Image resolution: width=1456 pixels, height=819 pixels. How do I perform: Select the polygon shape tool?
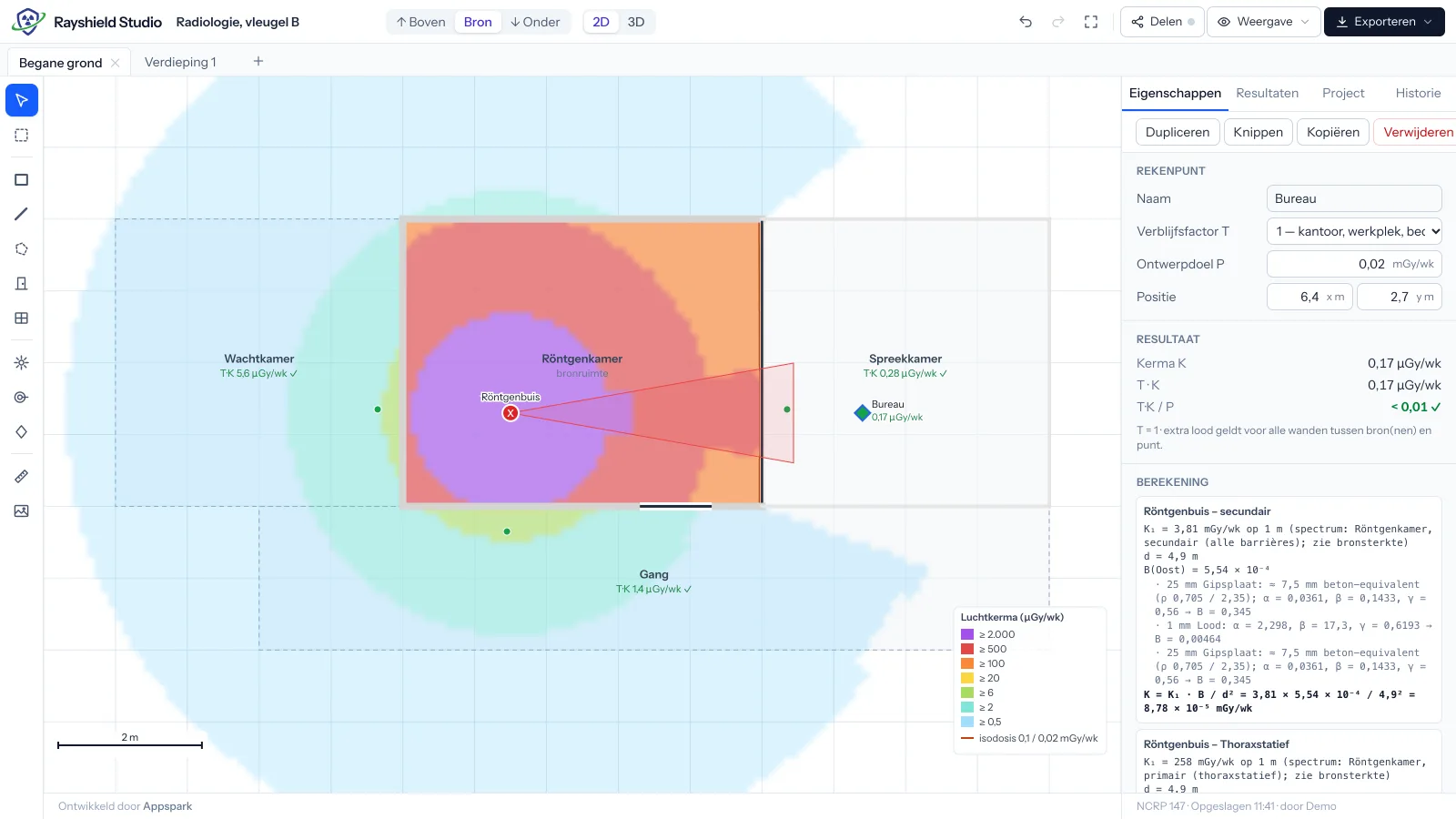(22, 249)
